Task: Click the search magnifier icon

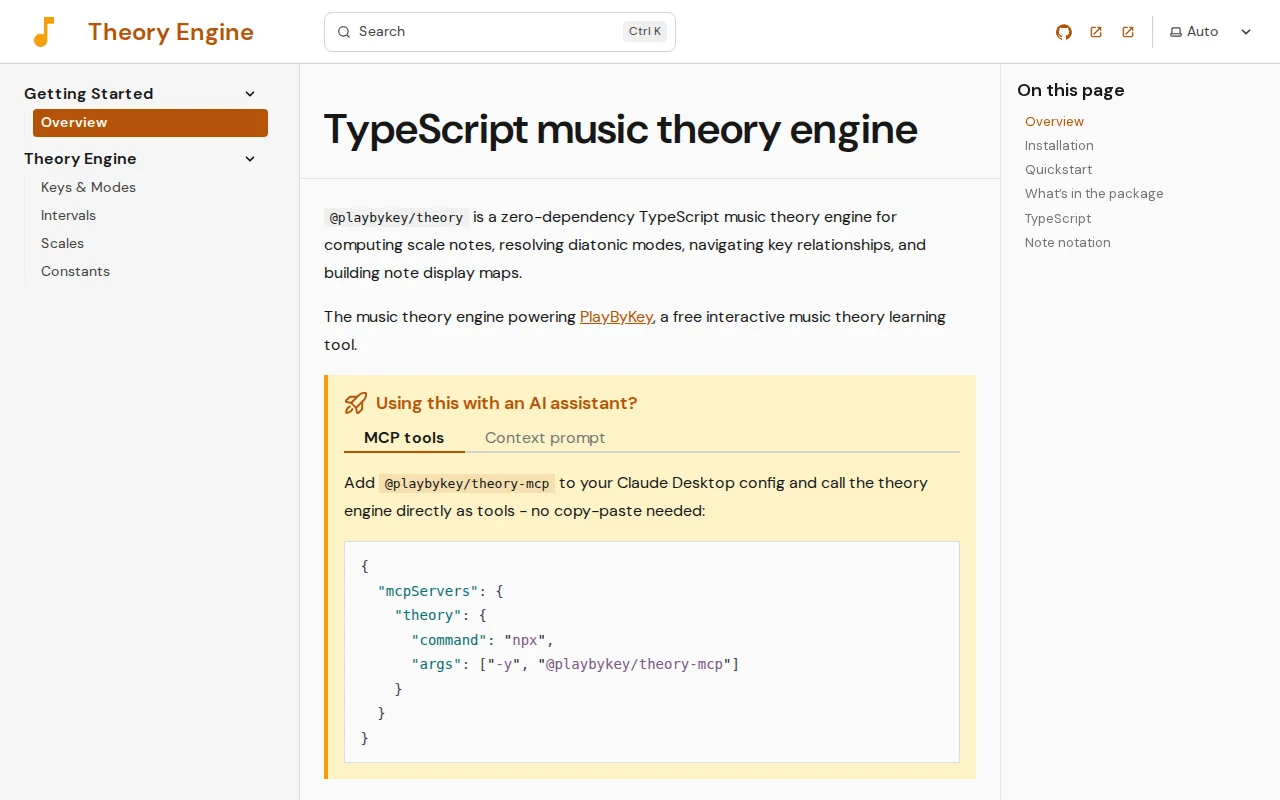Action: [344, 32]
